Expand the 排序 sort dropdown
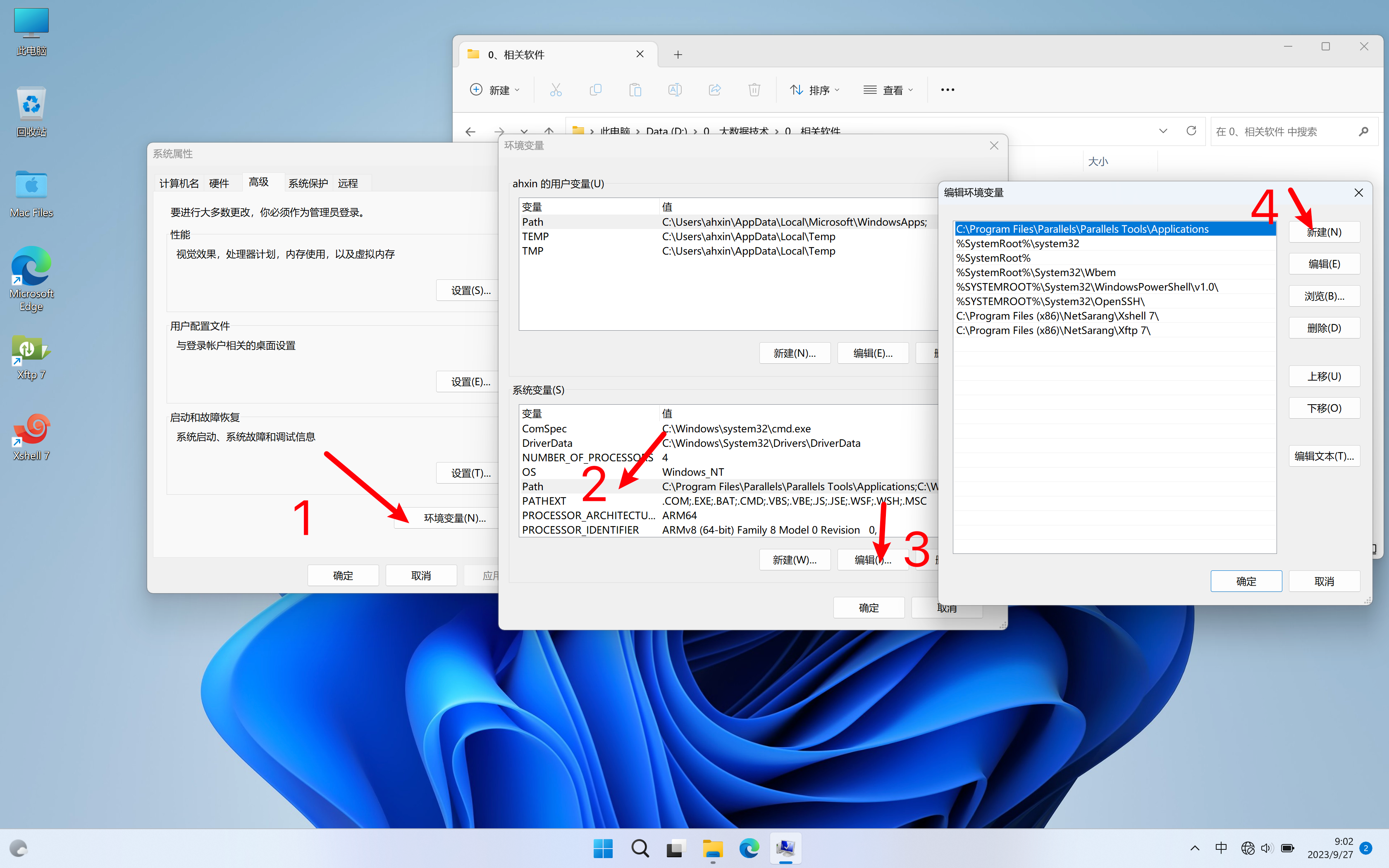The height and width of the screenshot is (868, 1389). pyautogui.click(x=815, y=90)
